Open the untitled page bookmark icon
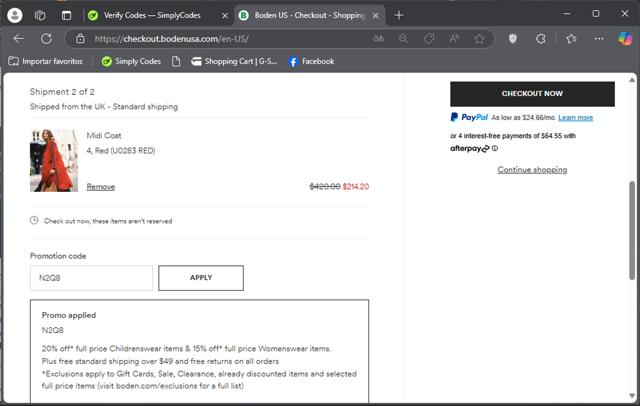The width and height of the screenshot is (640, 406). point(176,61)
